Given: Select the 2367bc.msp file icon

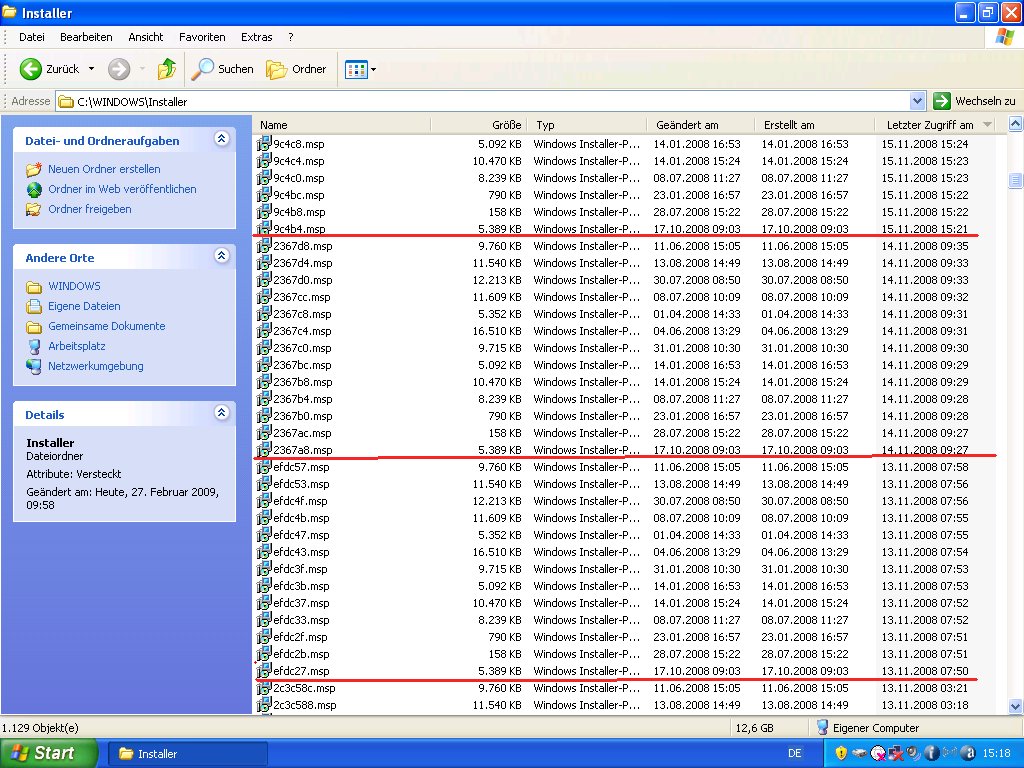Looking at the screenshot, I should tap(264, 364).
